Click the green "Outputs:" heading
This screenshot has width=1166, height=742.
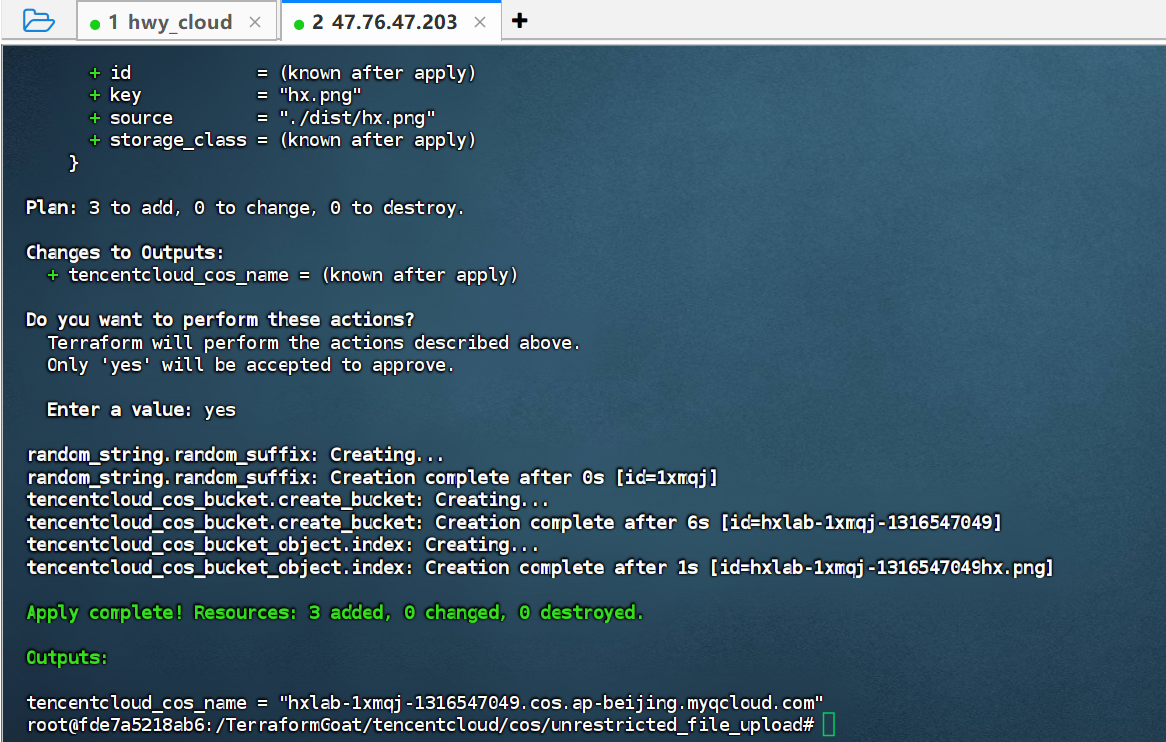pyautogui.click(x=67, y=657)
